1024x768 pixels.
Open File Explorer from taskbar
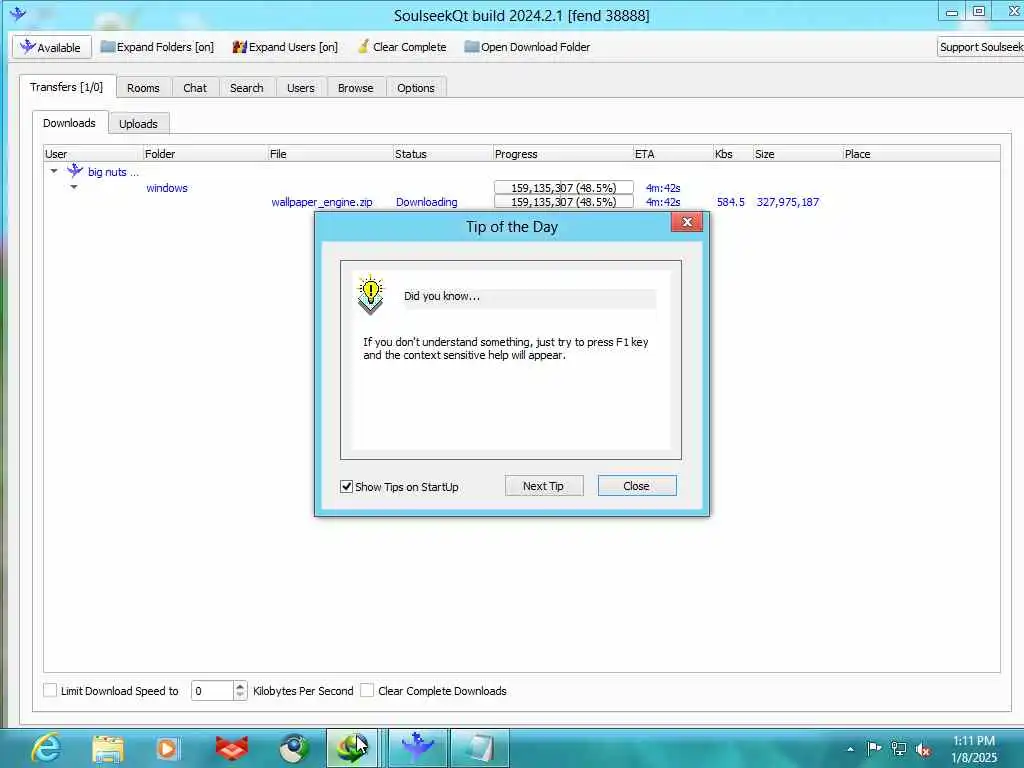[x=108, y=748]
